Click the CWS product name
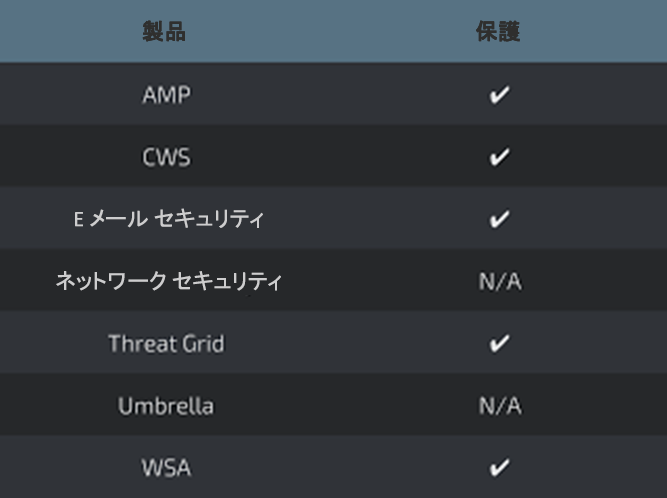Image resolution: width=667 pixels, height=498 pixels. (166, 157)
